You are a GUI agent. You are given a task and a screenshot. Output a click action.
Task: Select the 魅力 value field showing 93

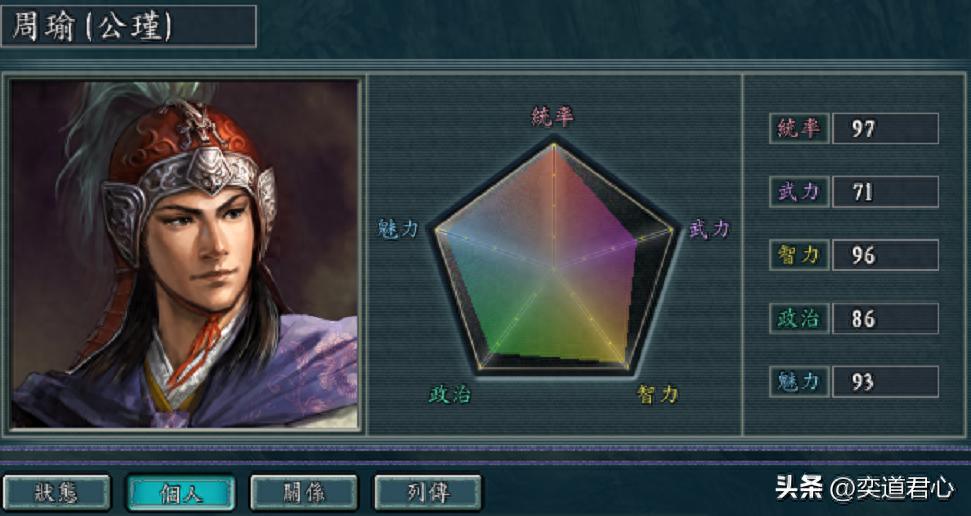[886, 381]
